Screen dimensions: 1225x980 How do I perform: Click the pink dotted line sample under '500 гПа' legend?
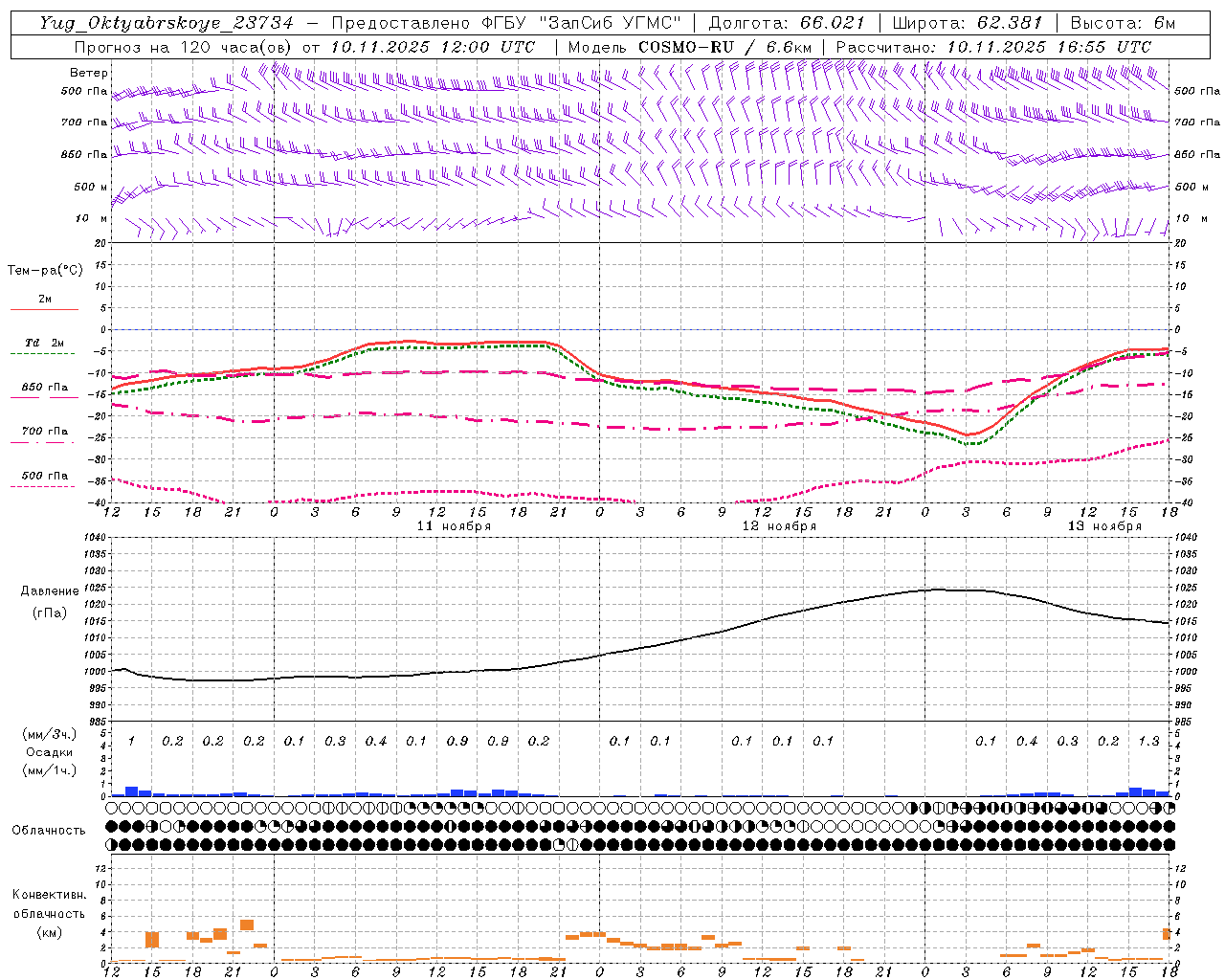point(42,486)
